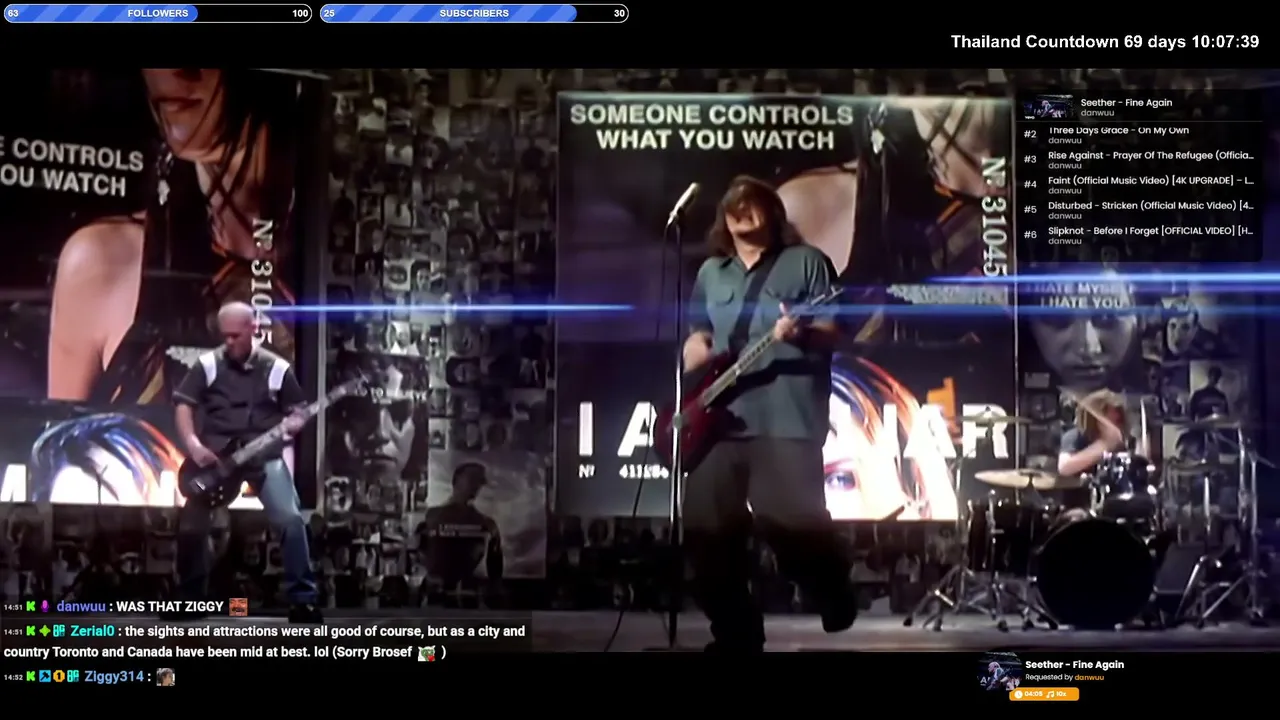The image size is (1280, 720).
Task: Click the now-playing circular album thumbnail
Action: point(998,671)
